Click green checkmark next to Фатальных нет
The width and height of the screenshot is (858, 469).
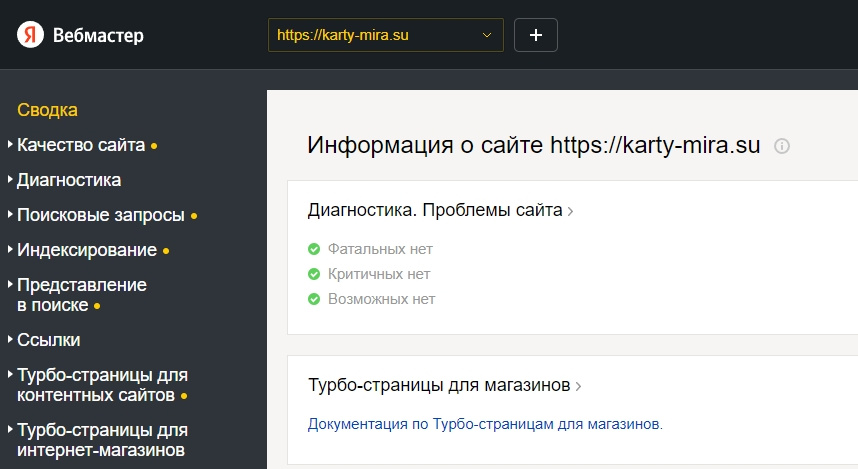tap(314, 249)
